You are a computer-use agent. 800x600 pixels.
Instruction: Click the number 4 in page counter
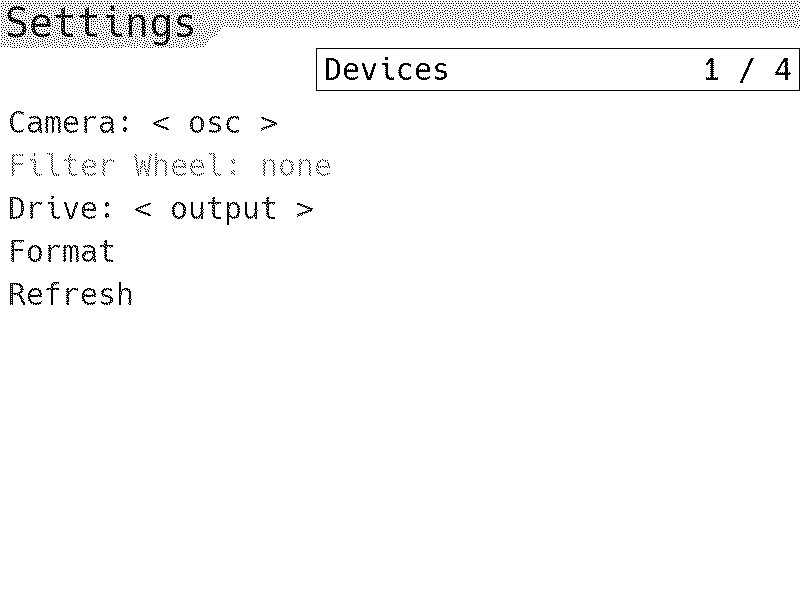pos(783,69)
